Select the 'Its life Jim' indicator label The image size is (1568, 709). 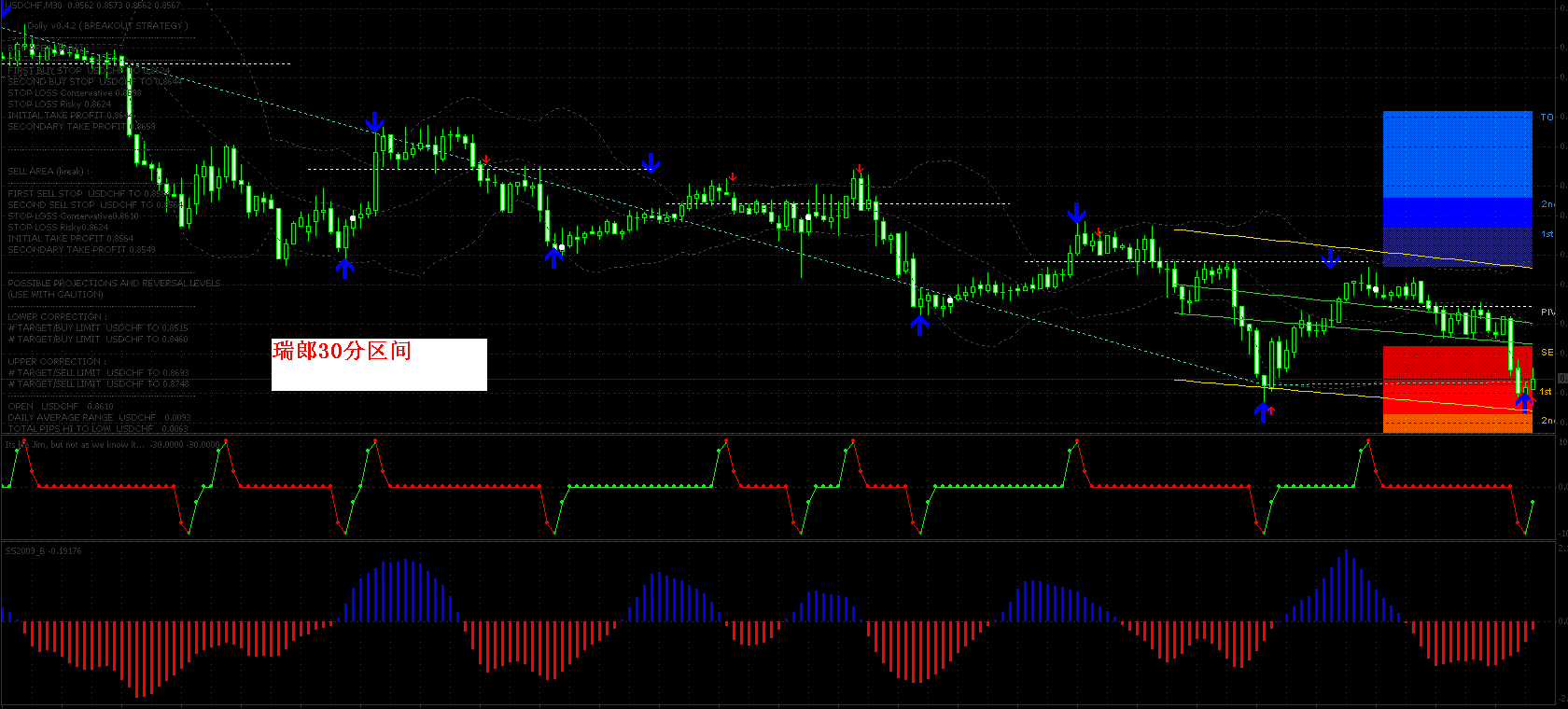coord(112,445)
